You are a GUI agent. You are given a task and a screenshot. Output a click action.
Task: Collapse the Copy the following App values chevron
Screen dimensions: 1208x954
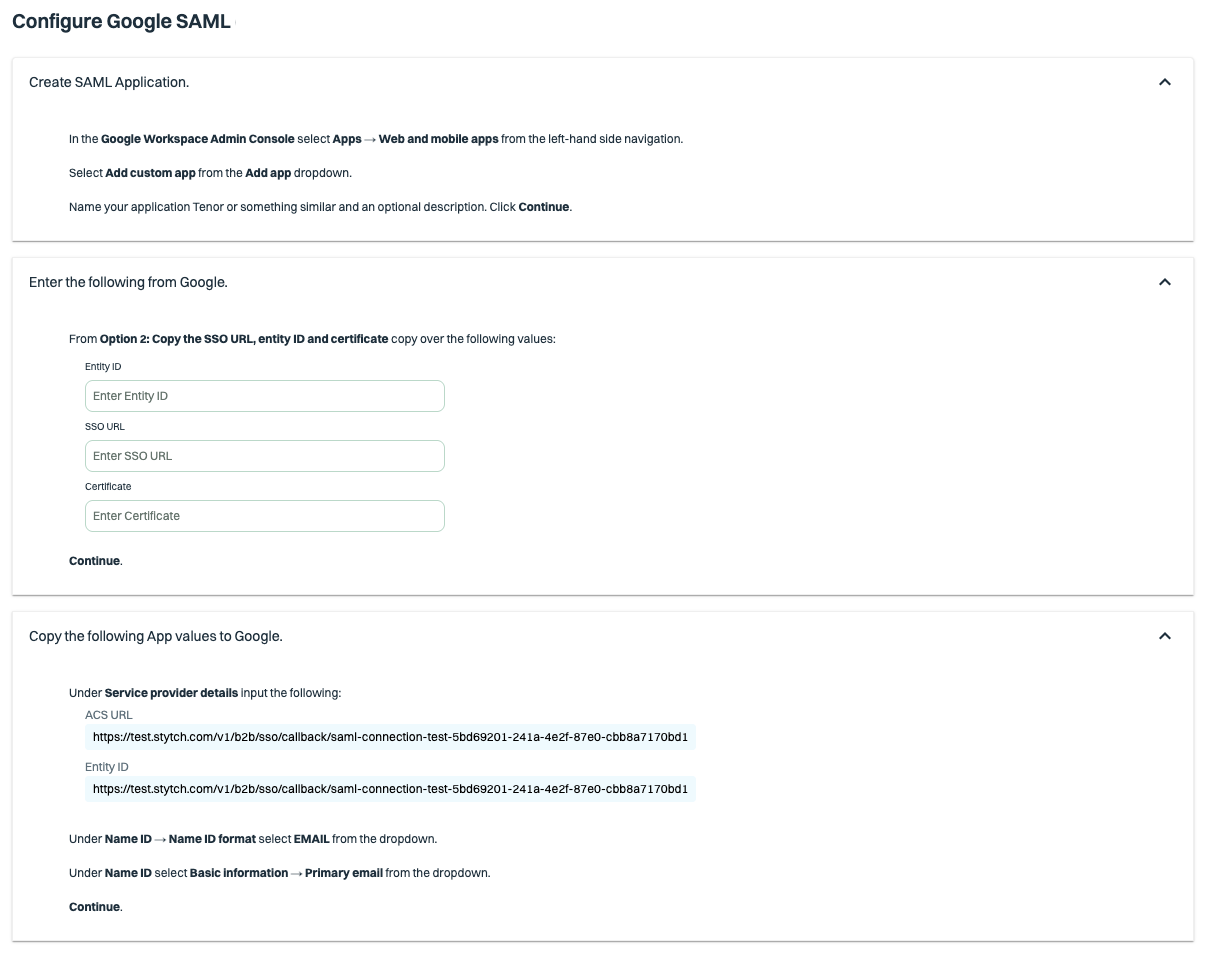click(x=1164, y=636)
